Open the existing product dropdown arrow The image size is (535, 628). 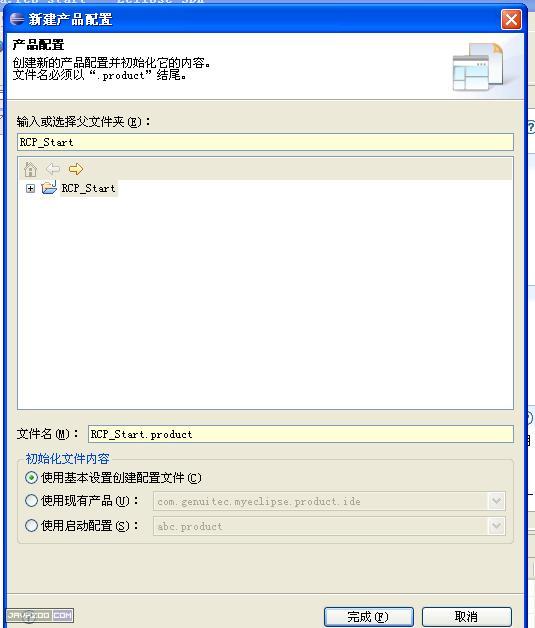(x=496, y=501)
